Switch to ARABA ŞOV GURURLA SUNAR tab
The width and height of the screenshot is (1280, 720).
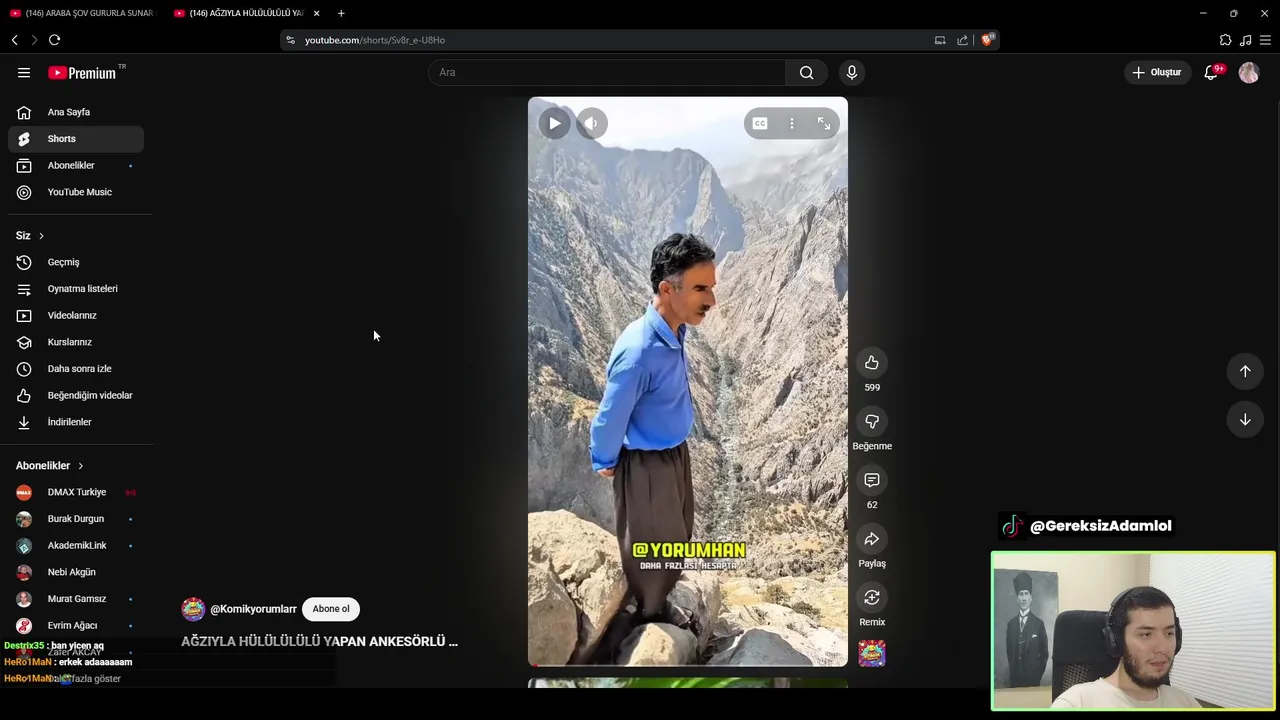(x=82, y=13)
